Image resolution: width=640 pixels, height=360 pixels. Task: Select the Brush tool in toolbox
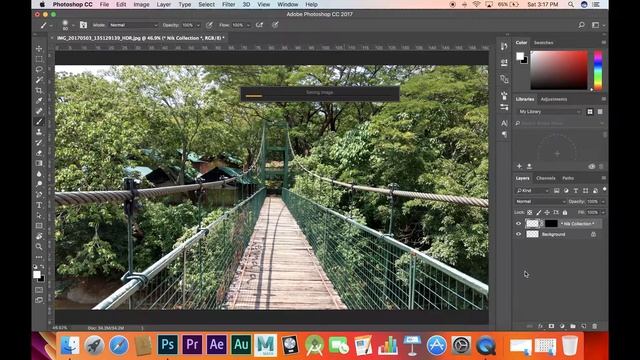39,122
